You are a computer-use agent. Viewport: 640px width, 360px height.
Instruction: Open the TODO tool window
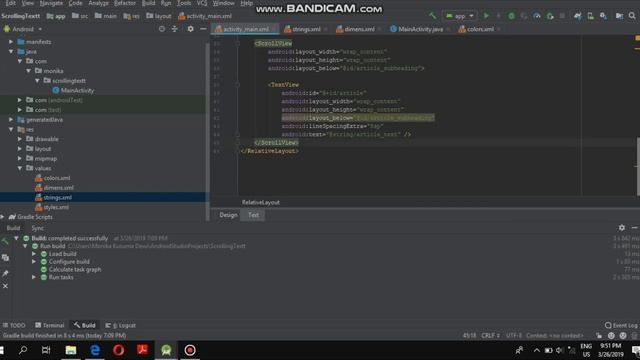coord(14,325)
